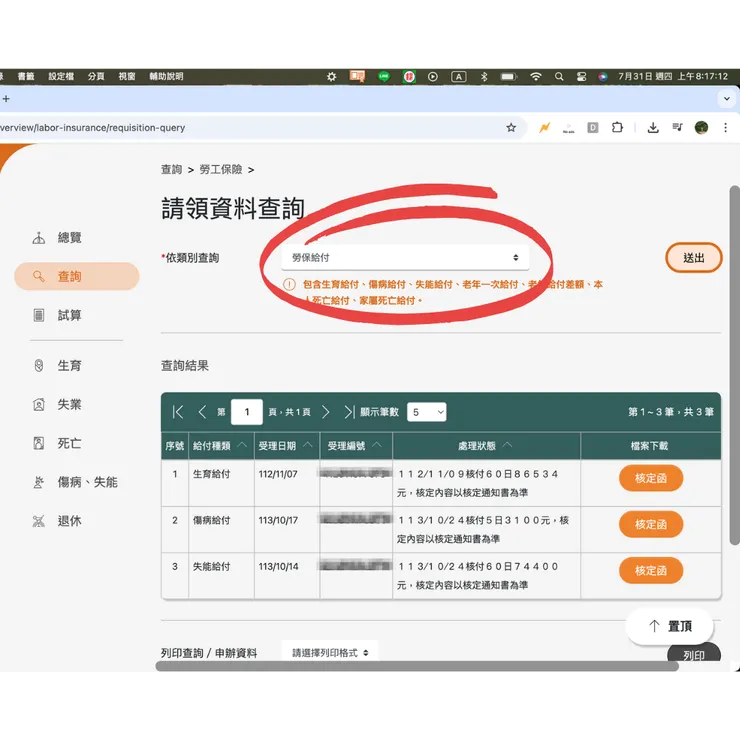Click the gear icon in menu bar
Screen dimensions: 740x740
331,76
